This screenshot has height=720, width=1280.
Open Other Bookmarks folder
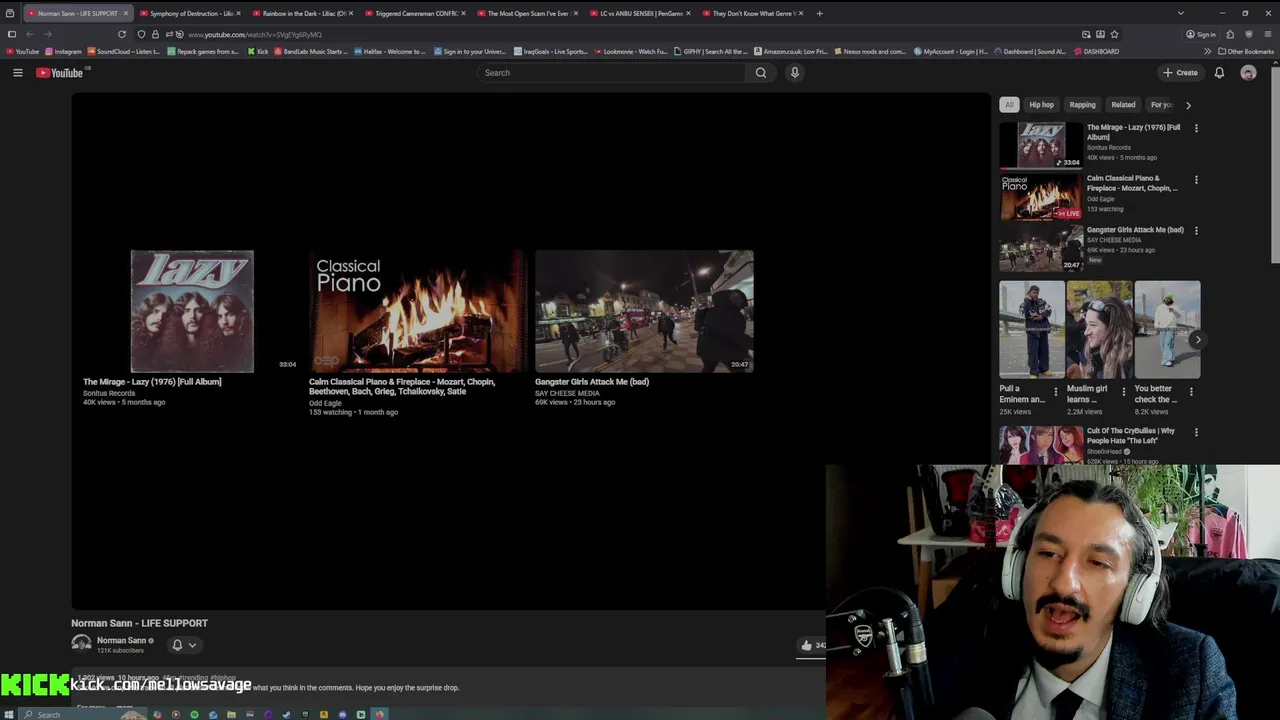click(x=1246, y=51)
